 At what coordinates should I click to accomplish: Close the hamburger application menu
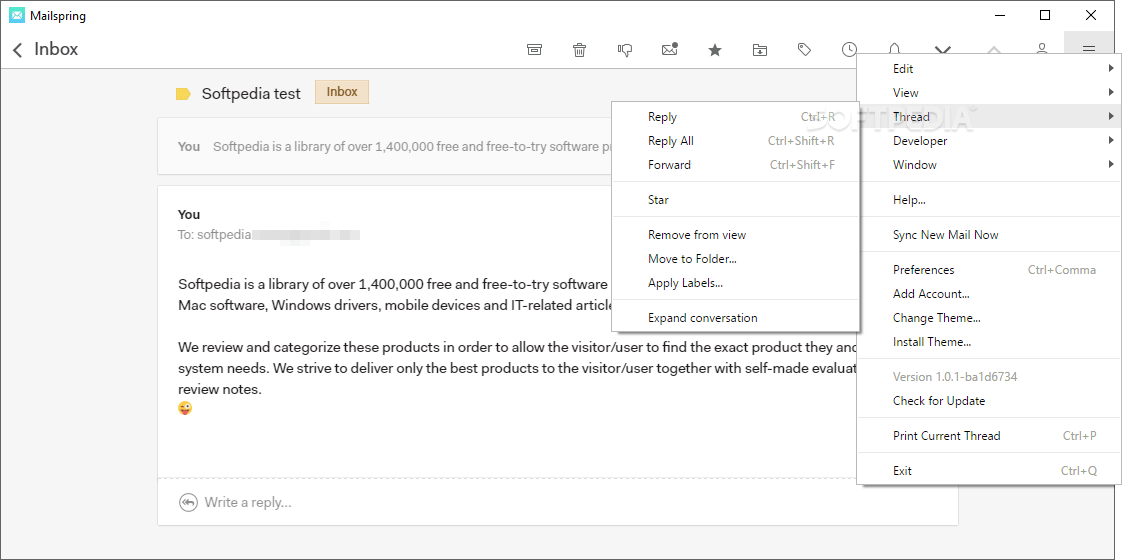point(1089,49)
